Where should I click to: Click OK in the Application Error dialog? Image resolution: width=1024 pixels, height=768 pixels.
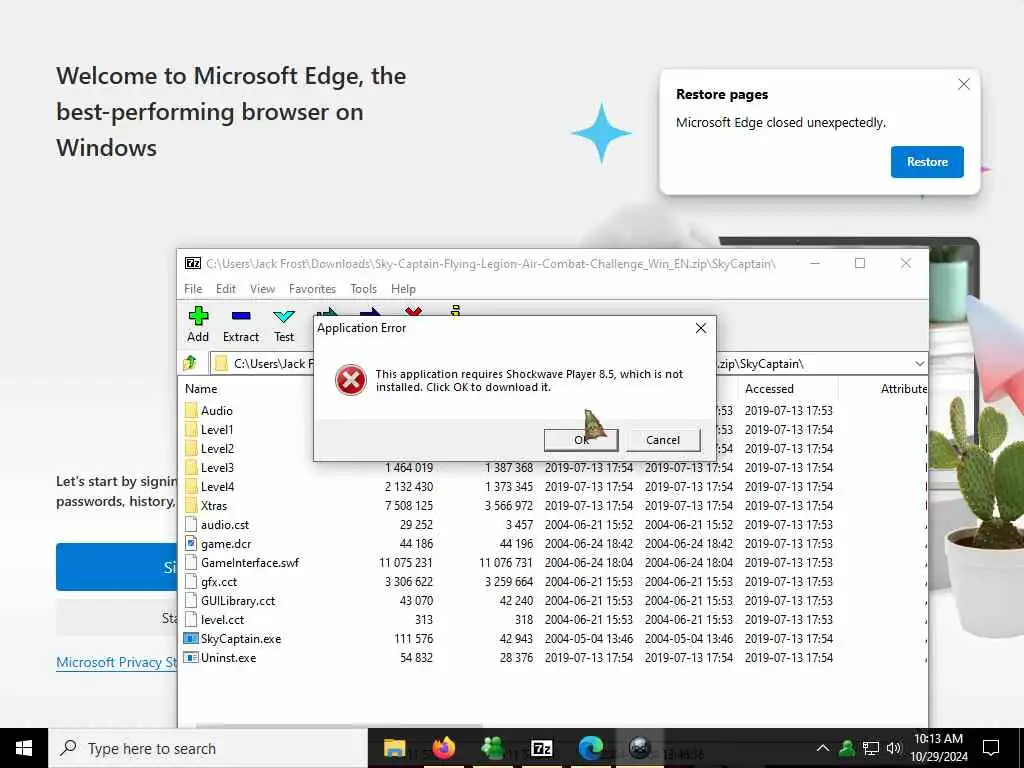(581, 440)
